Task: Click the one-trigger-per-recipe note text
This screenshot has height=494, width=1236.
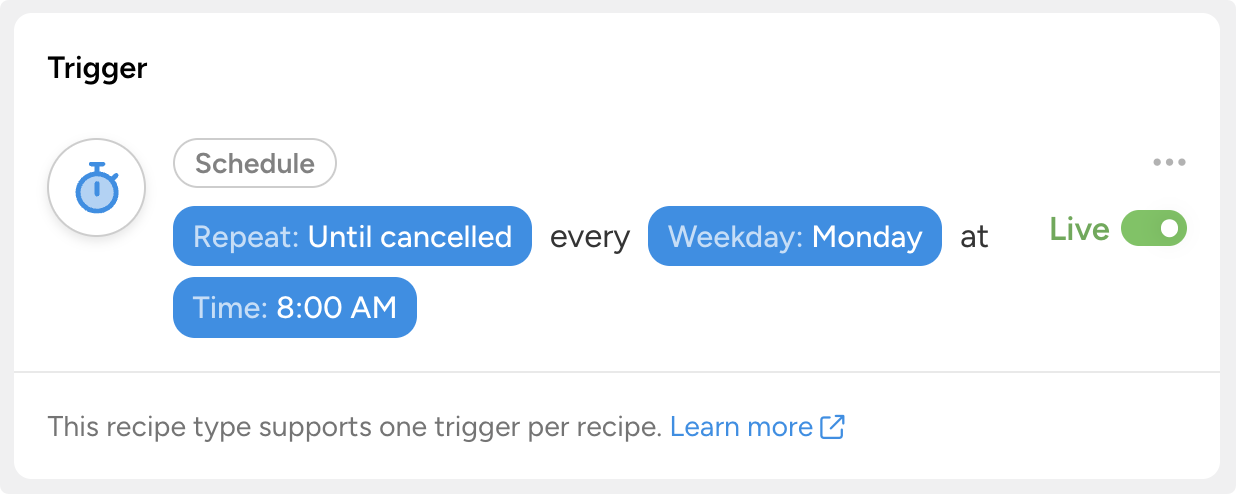Action: (x=355, y=427)
